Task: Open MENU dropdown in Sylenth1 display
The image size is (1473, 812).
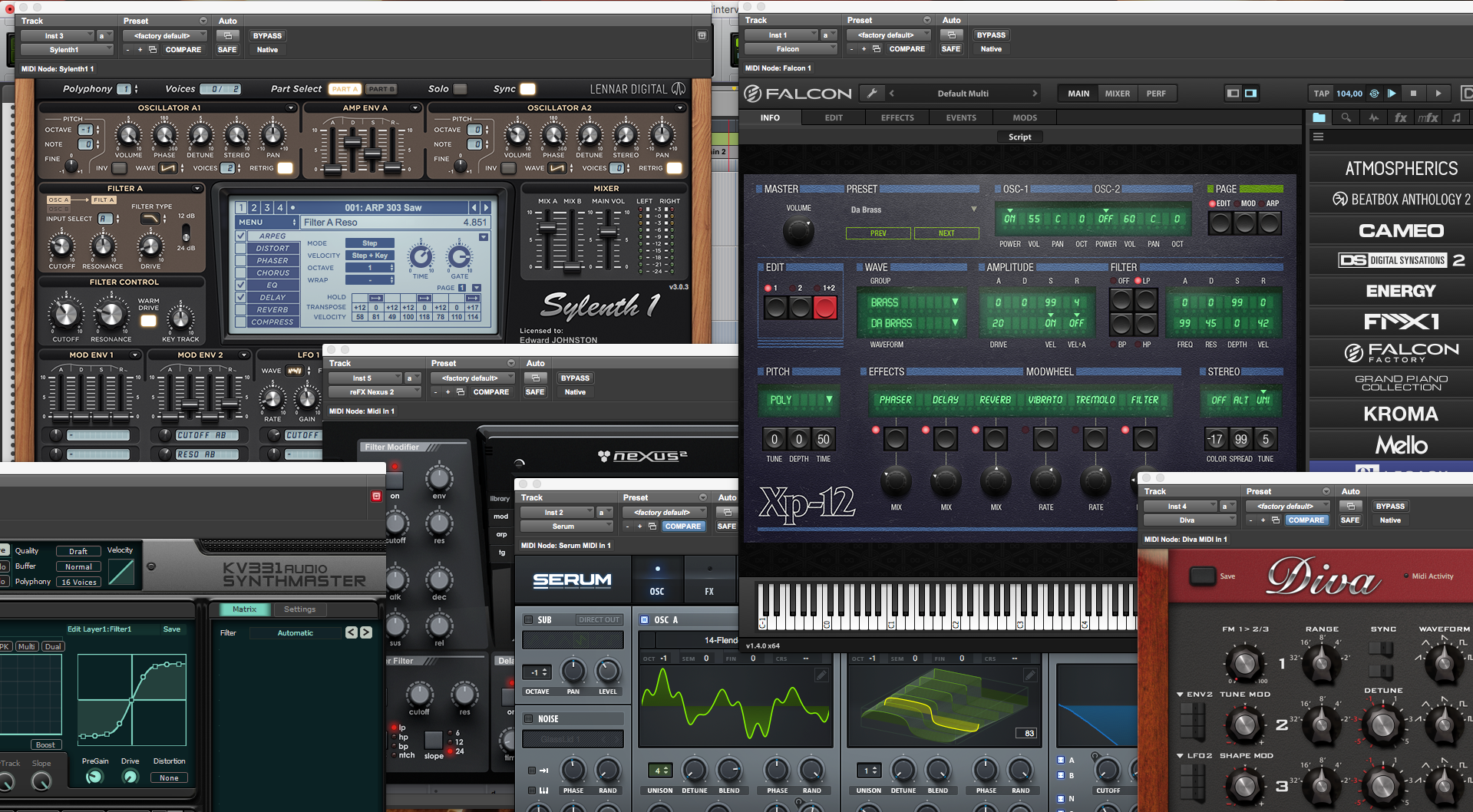Action: (x=266, y=222)
